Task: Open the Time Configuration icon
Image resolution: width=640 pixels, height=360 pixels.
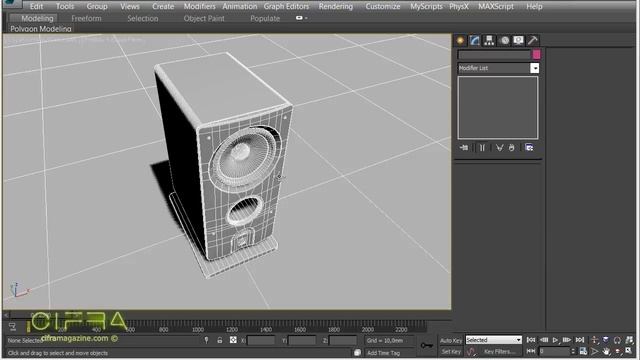Action: coord(583,351)
